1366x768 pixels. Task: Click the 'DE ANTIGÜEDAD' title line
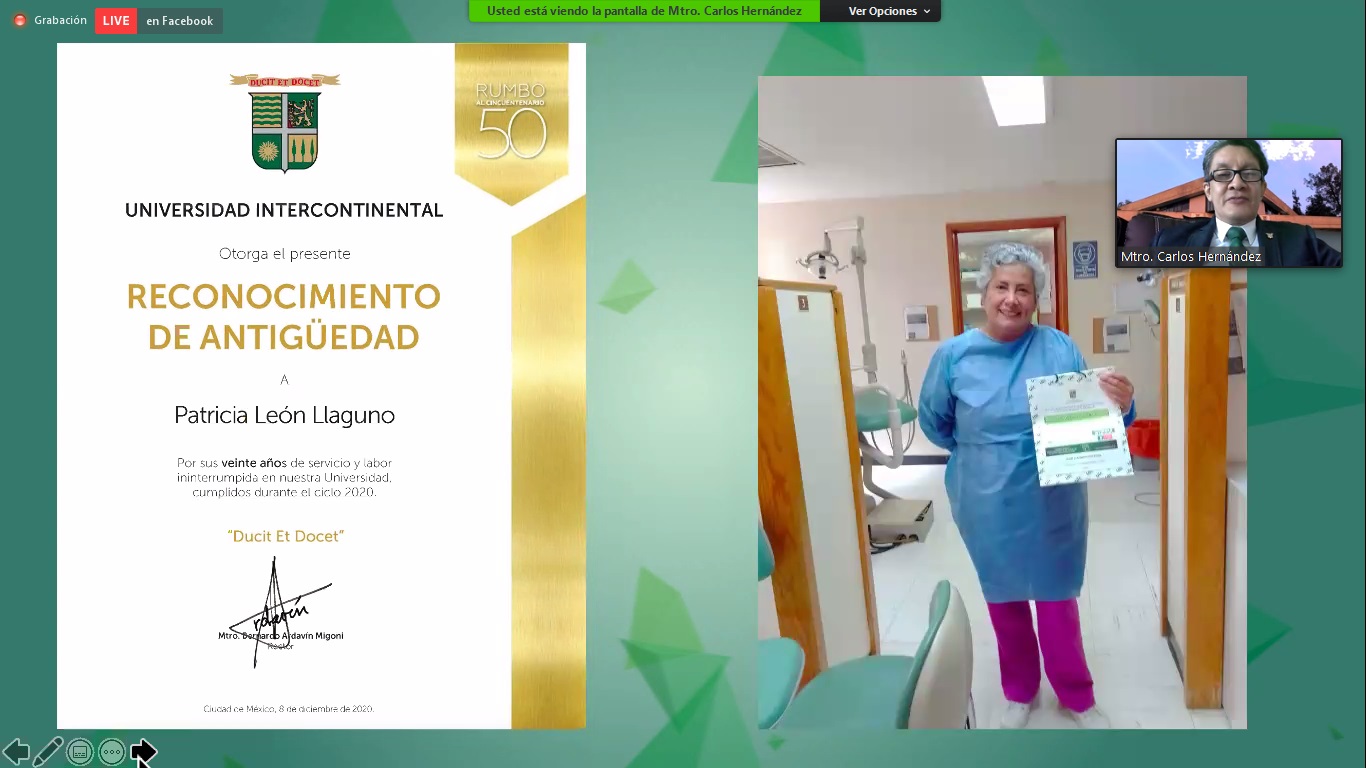(284, 337)
